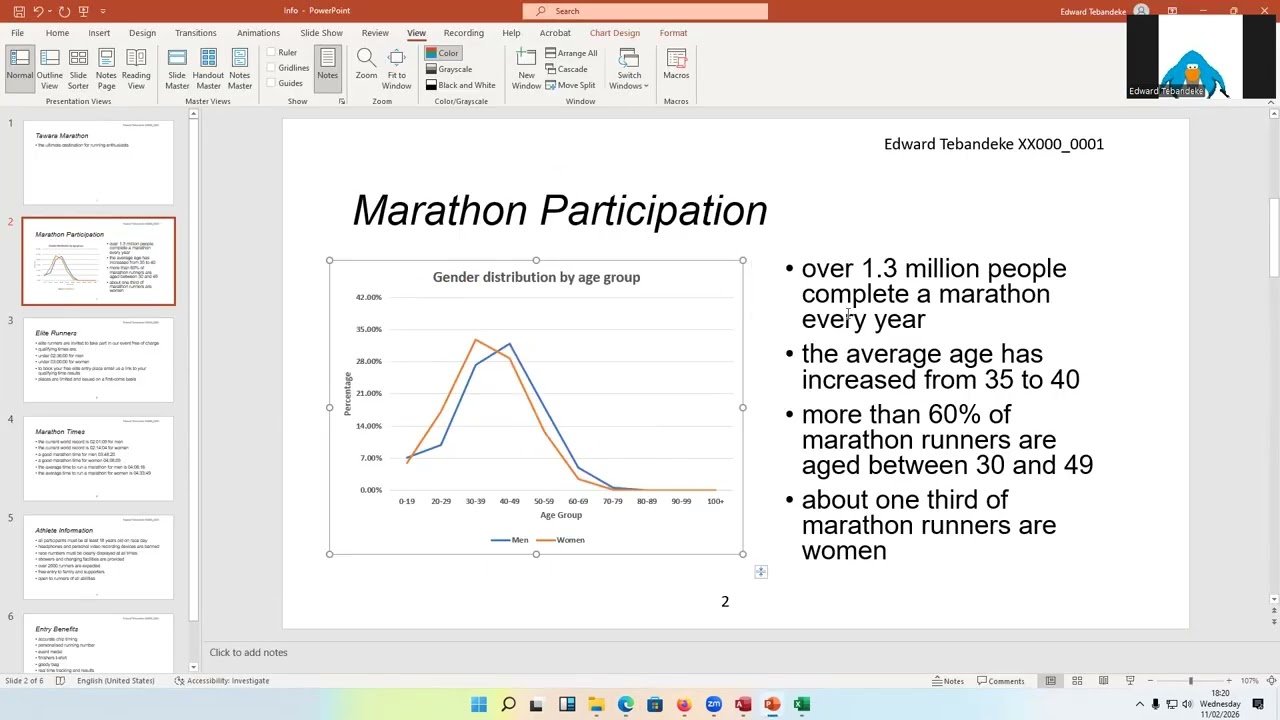Open the Chart Design tab
The image size is (1280, 720).
[614, 33]
